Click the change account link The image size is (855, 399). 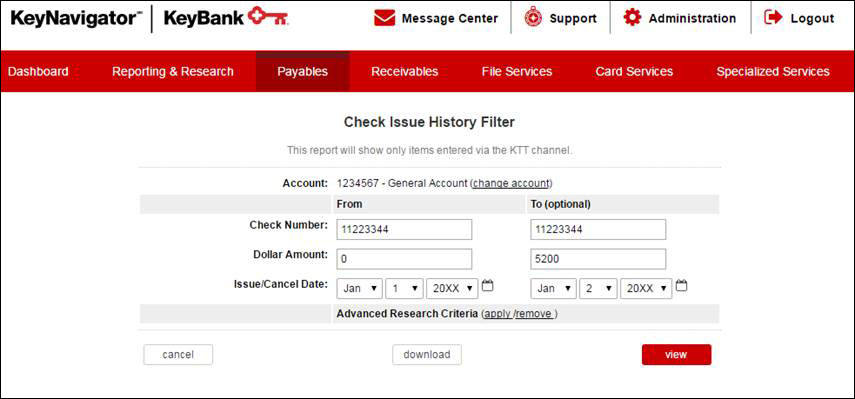pyautogui.click(x=511, y=183)
